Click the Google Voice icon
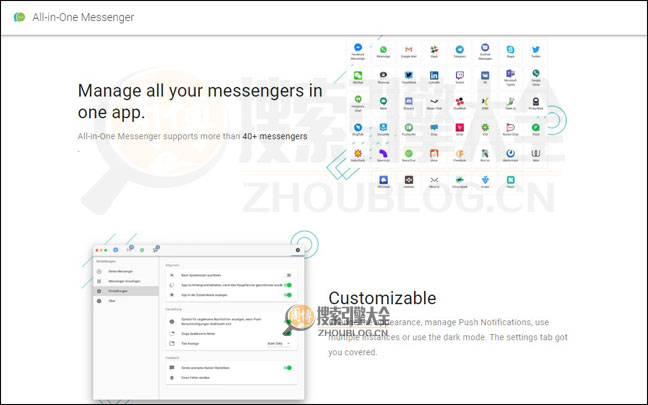 [536, 74]
